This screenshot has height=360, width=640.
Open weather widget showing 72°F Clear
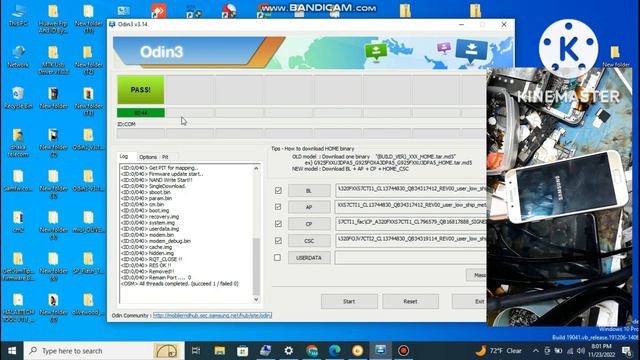pyautogui.click(x=499, y=351)
